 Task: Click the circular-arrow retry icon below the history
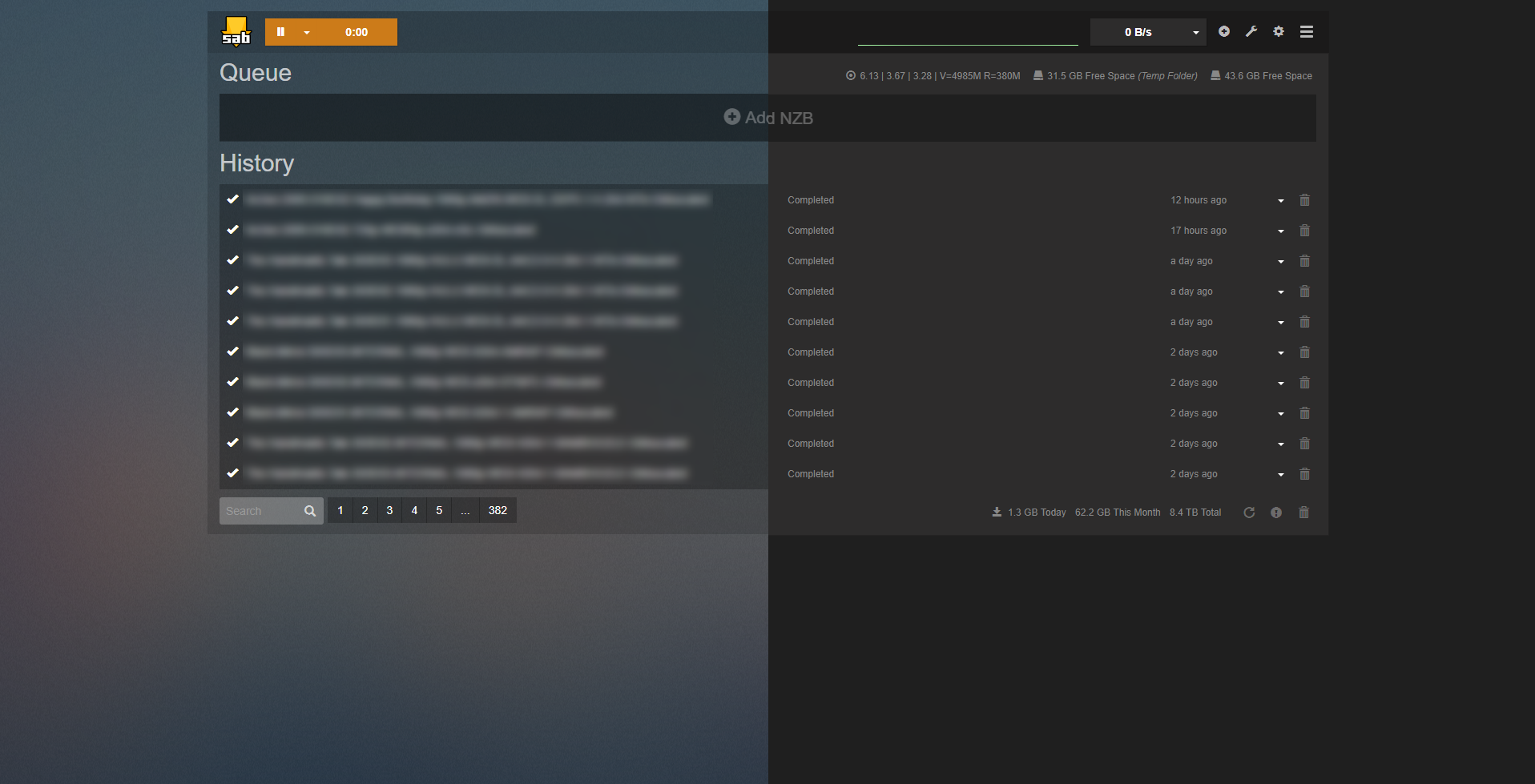click(1249, 513)
